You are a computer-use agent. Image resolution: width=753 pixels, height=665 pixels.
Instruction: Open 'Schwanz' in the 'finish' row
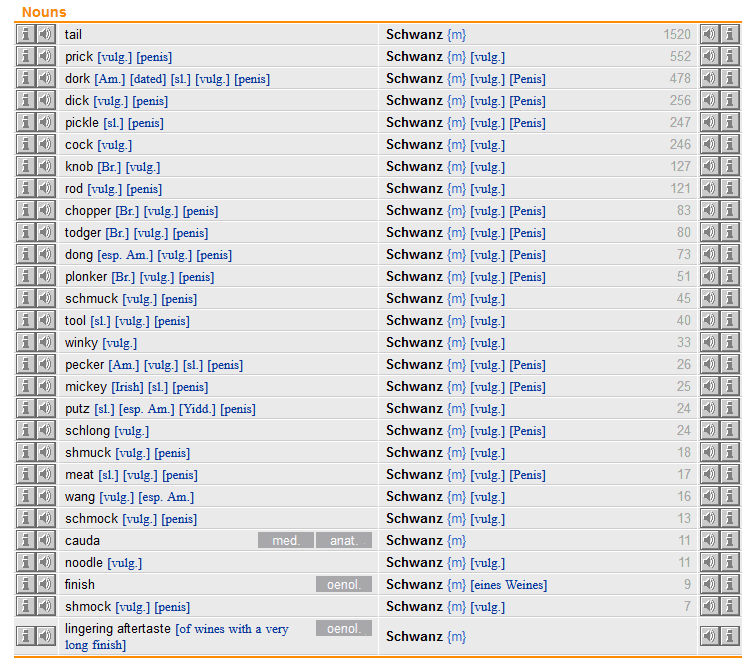(414, 585)
